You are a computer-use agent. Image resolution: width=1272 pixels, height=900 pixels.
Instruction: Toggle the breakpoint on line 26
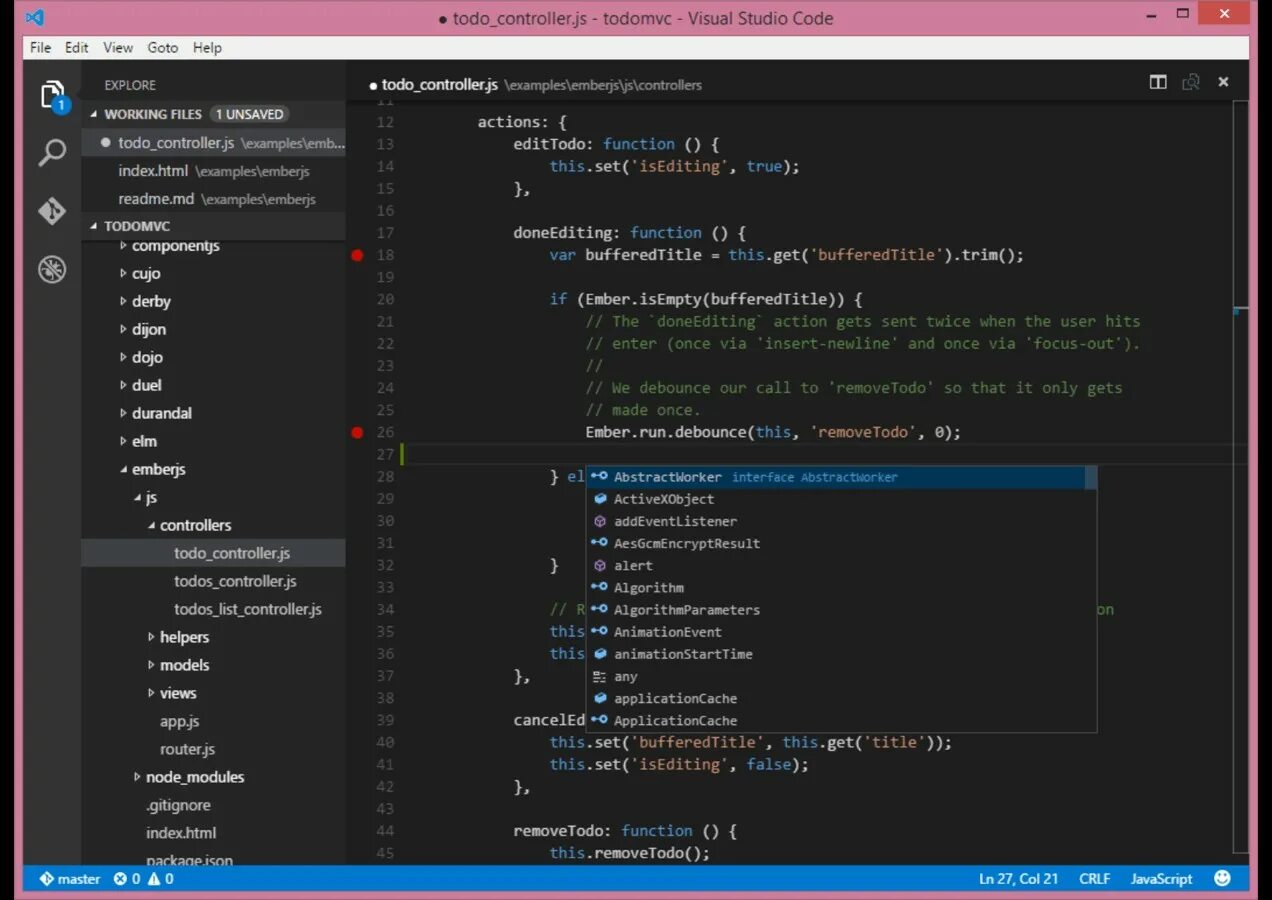[358, 432]
